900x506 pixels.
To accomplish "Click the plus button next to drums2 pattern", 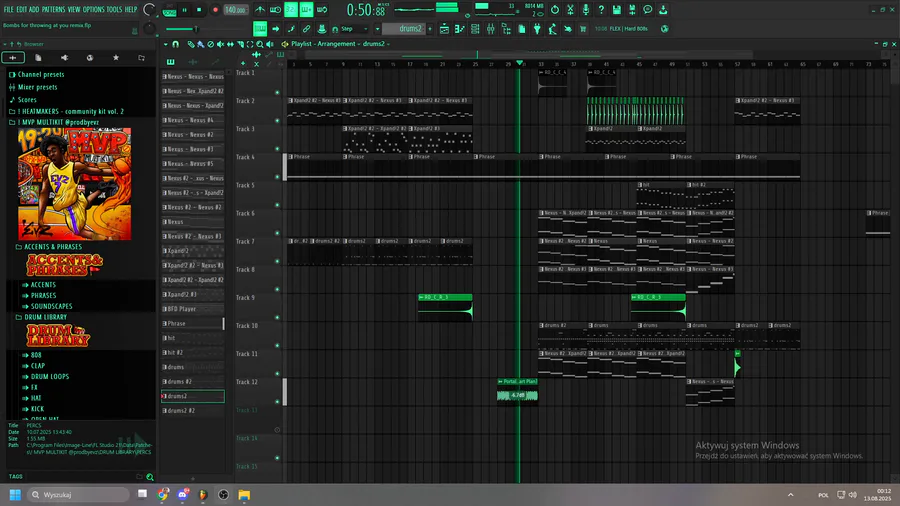I will (x=430, y=29).
